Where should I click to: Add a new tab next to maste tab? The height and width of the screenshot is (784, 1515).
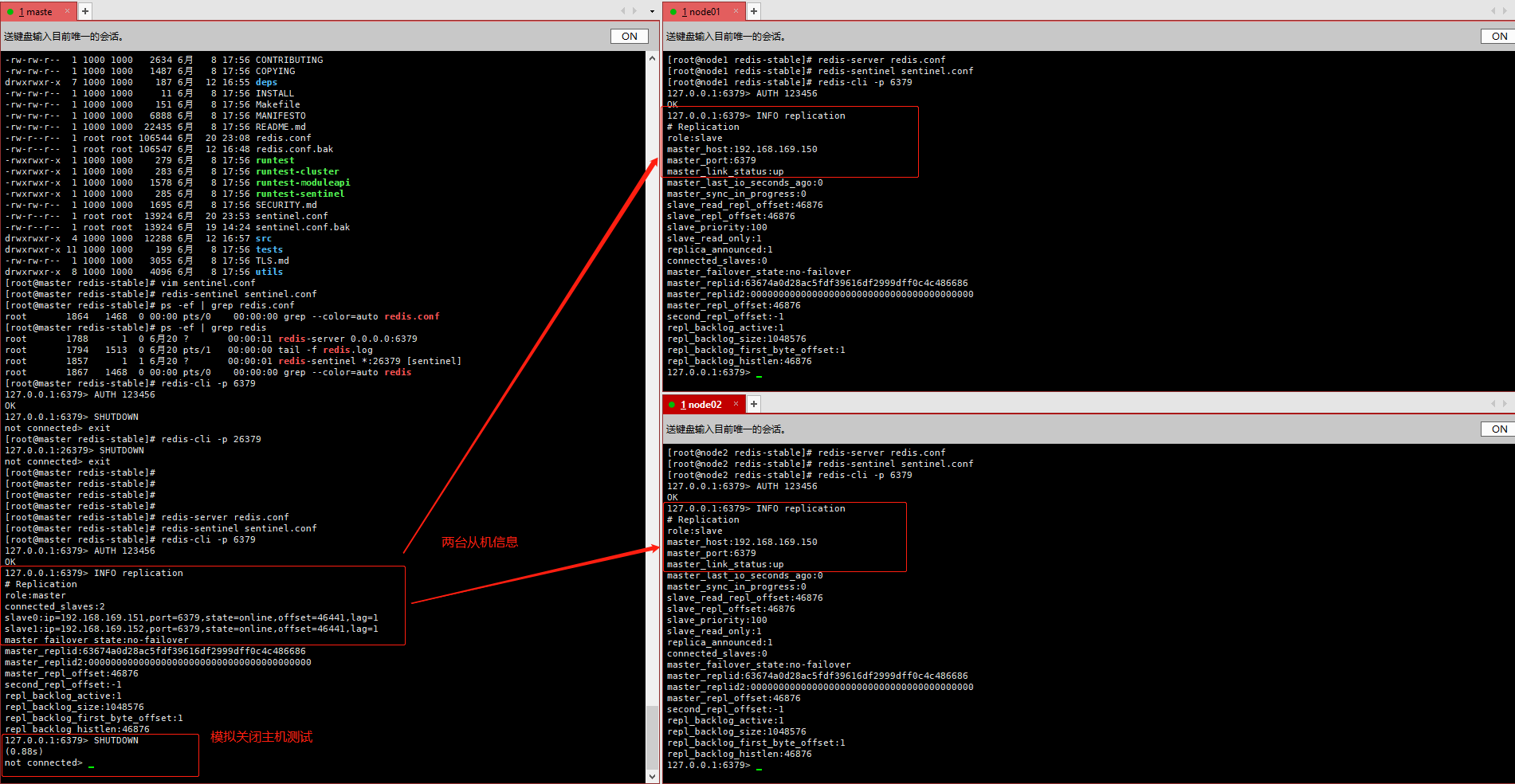tap(85, 11)
